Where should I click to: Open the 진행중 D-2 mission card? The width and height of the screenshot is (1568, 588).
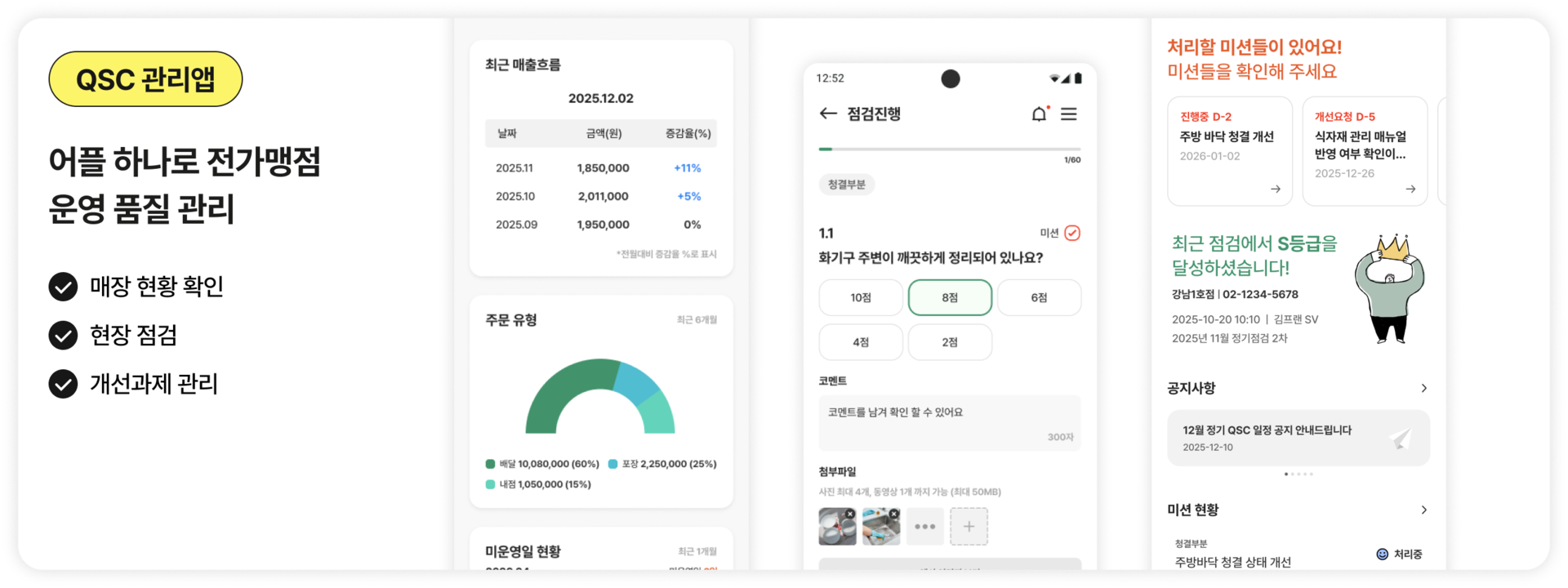(x=1230, y=151)
